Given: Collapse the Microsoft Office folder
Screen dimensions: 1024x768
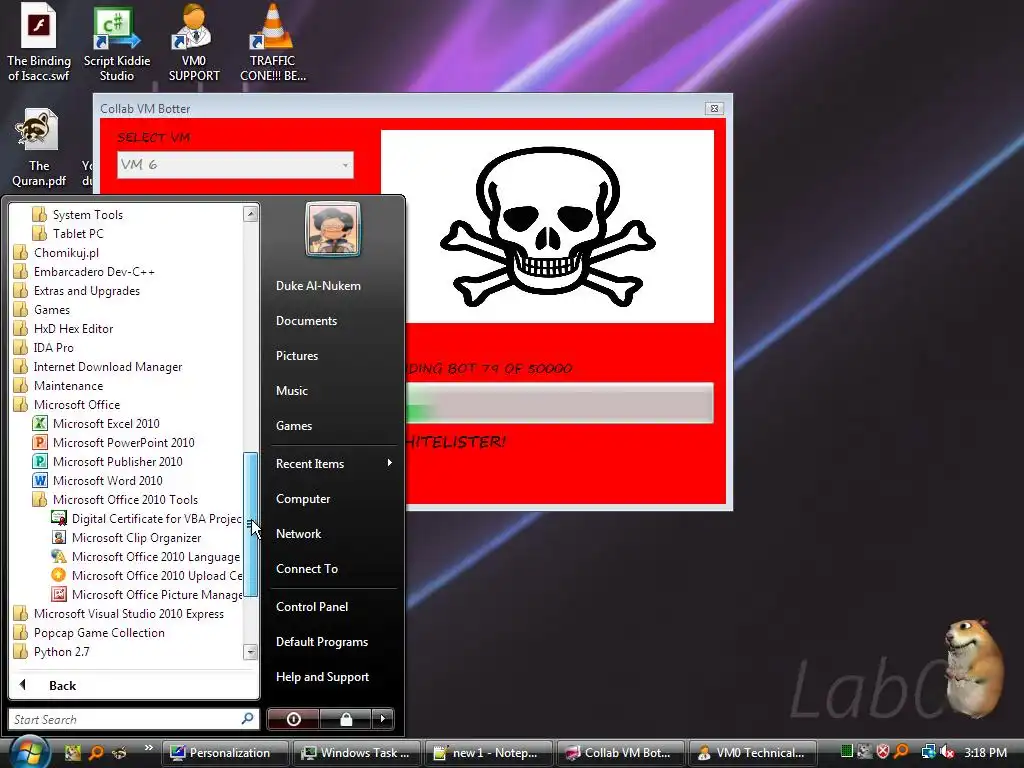Looking at the screenshot, I should tap(67, 405).
